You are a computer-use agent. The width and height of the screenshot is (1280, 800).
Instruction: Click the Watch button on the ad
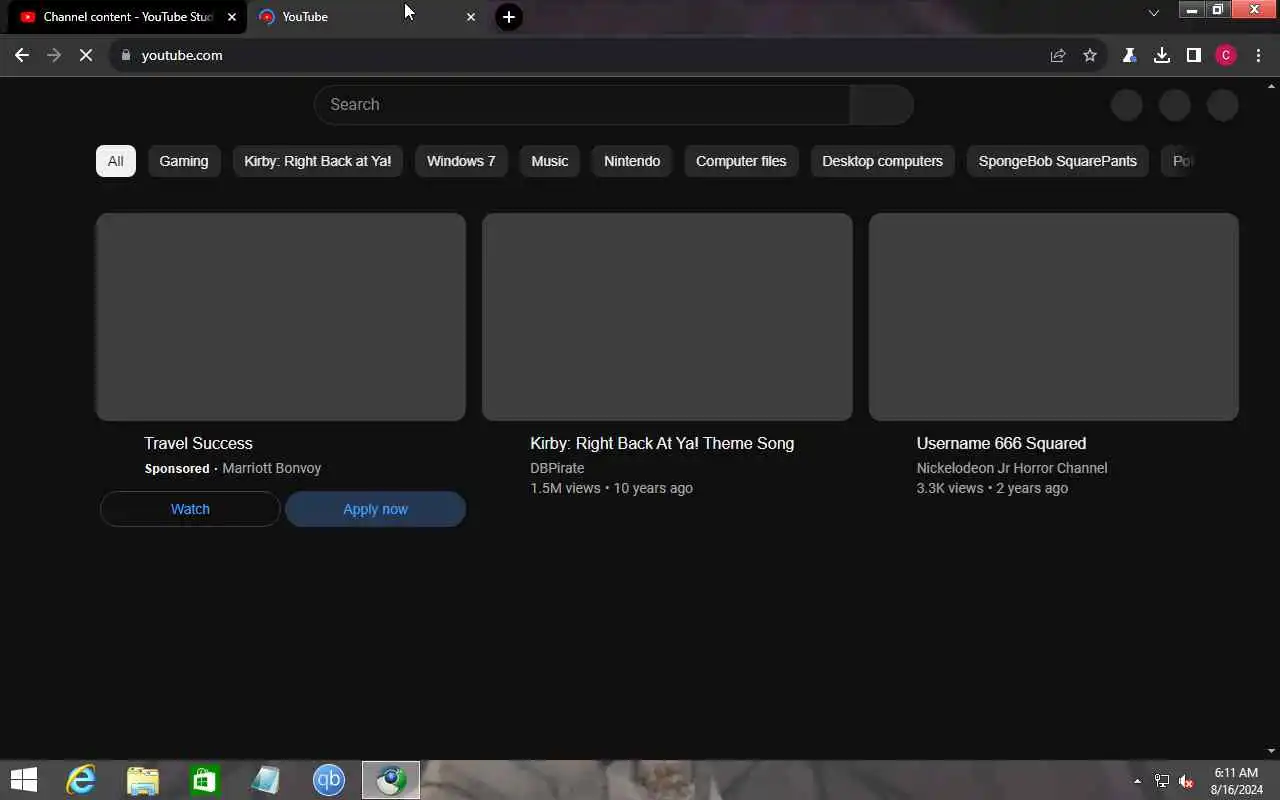(x=190, y=509)
